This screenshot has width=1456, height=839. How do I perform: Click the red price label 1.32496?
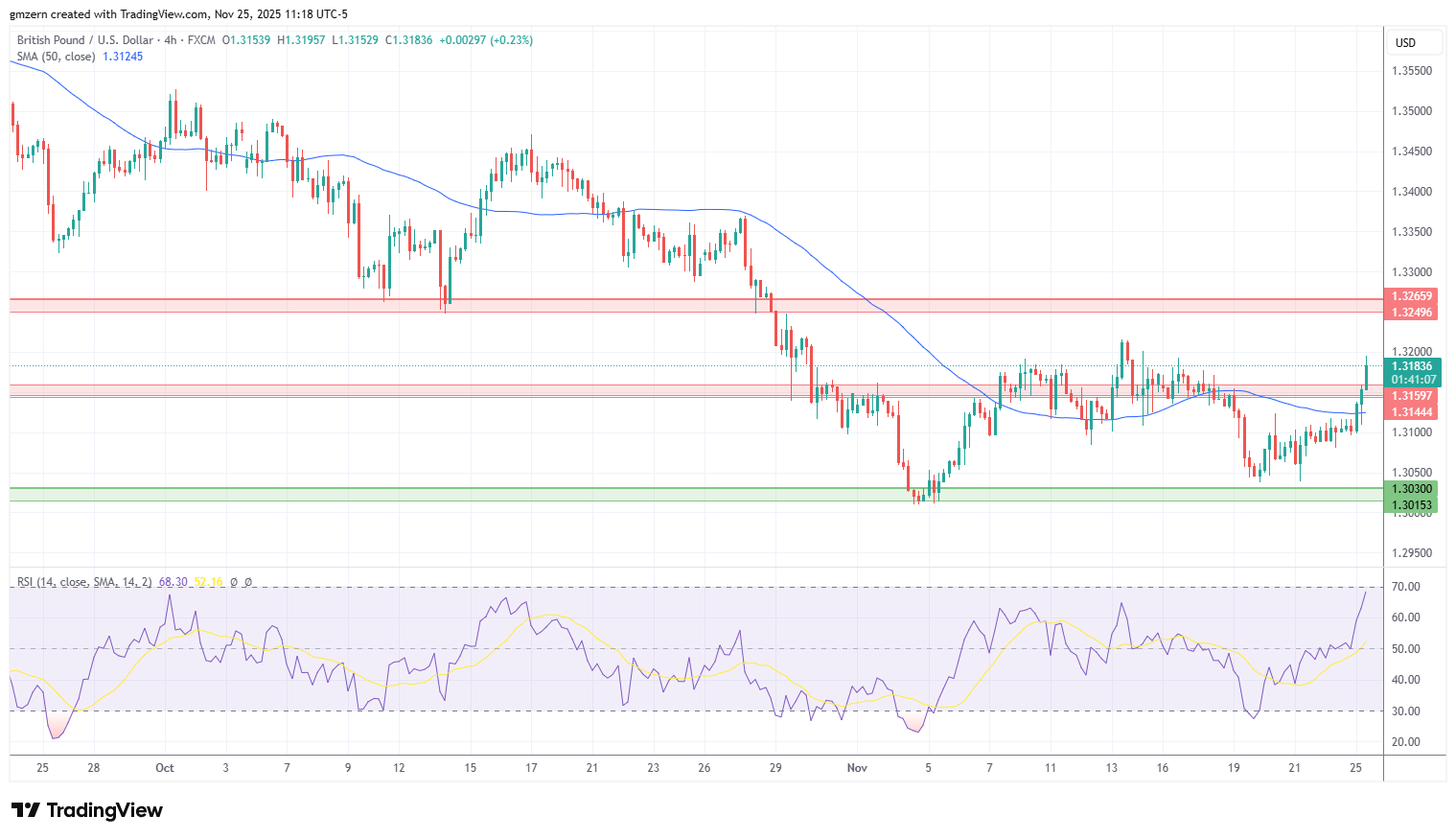pyautogui.click(x=1412, y=313)
